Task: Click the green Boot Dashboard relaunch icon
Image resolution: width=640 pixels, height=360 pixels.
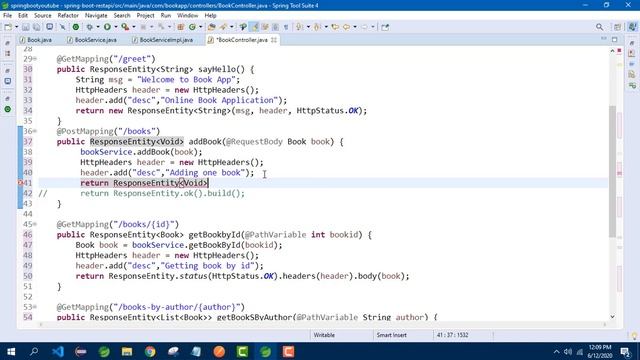Action: (x=76, y=27)
